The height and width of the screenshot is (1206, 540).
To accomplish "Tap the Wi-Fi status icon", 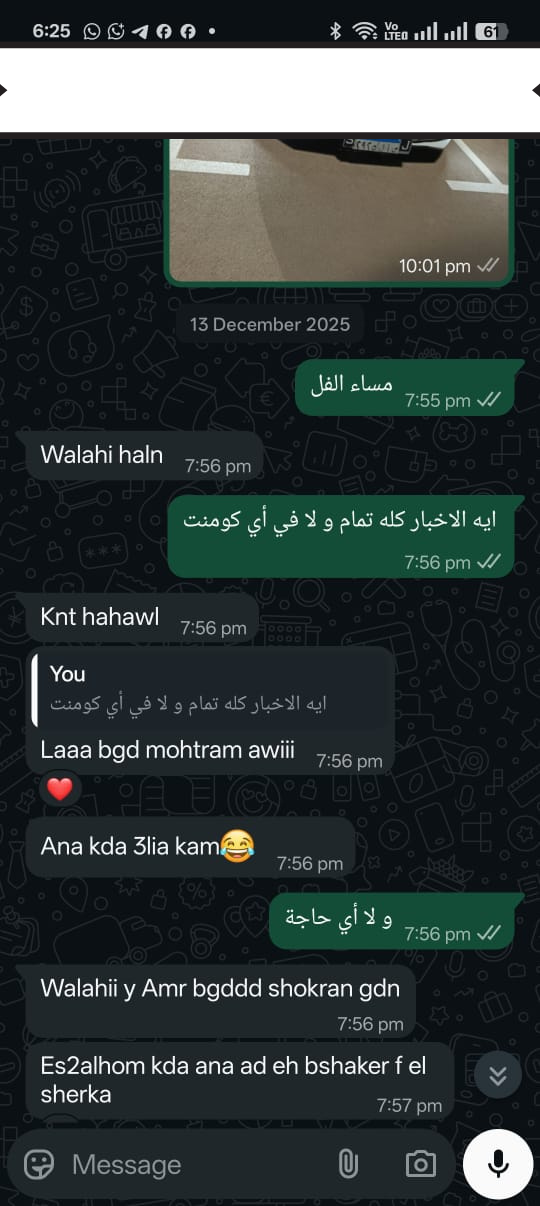I will pyautogui.click(x=365, y=31).
